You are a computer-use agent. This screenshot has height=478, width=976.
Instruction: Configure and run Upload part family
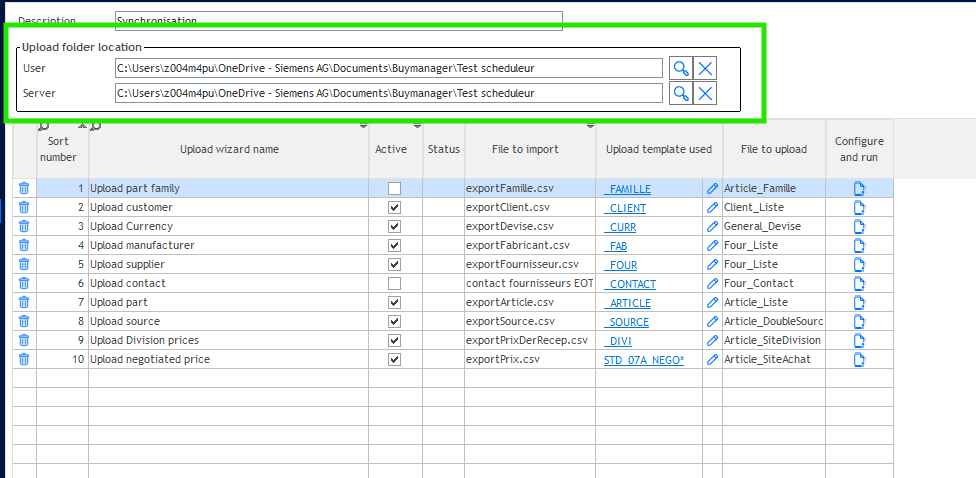pos(859,188)
